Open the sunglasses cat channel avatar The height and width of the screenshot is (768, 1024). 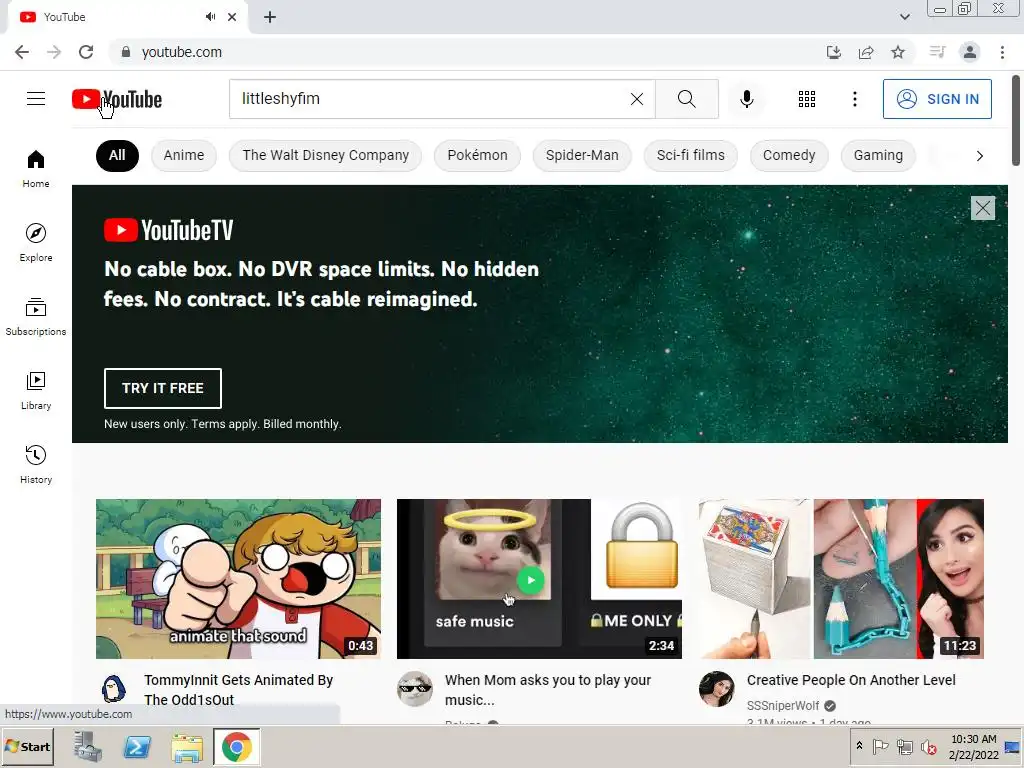[x=415, y=689]
